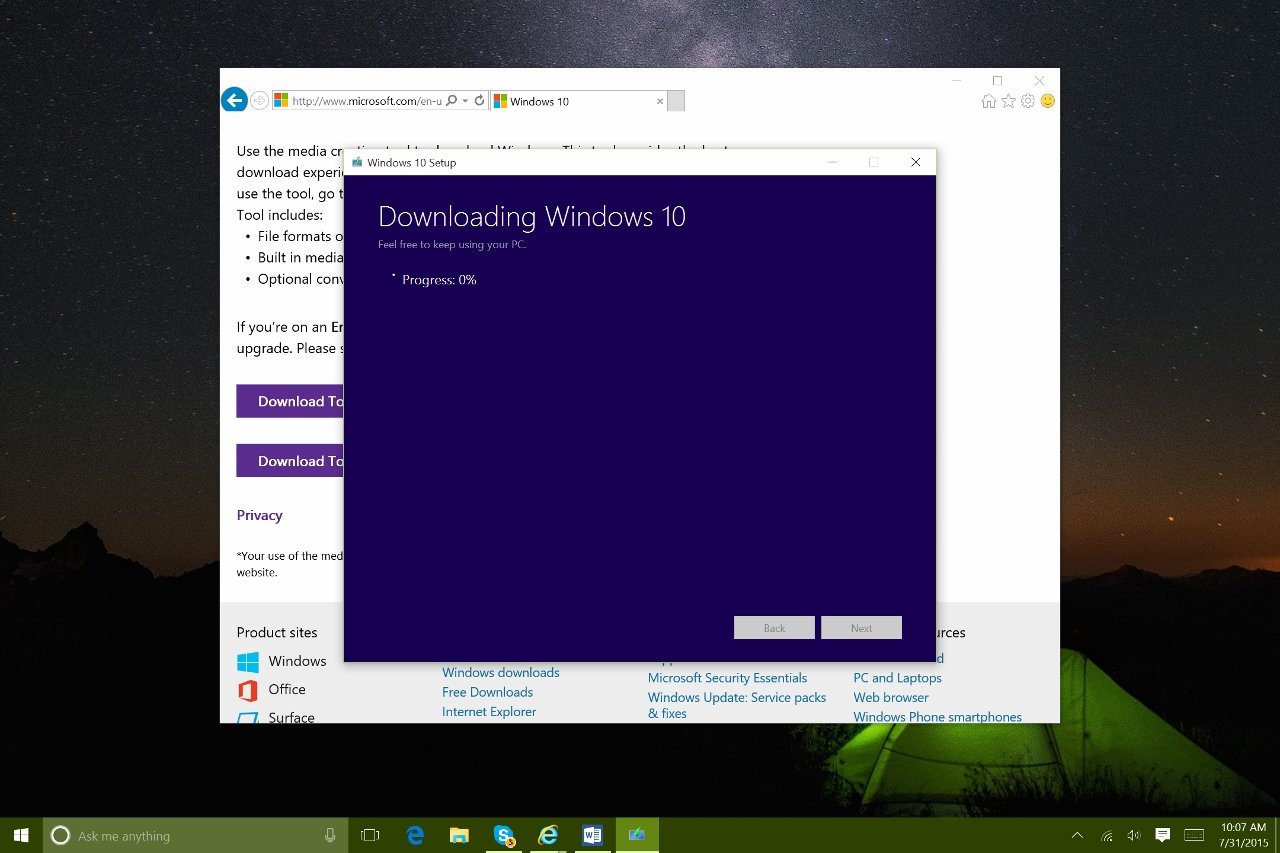Launch Microsoft Edge from the taskbar
The image size is (1280, 853).
coord(415,836)
